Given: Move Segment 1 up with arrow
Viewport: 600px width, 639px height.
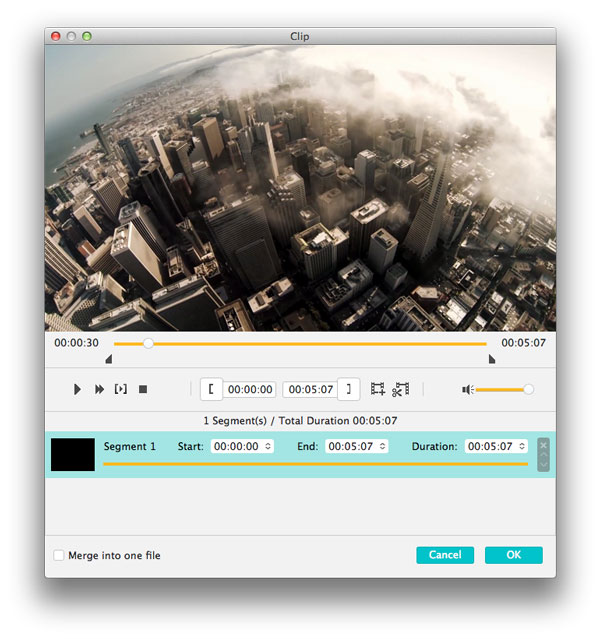Looking at the screenshot, I should coord(543,454).
